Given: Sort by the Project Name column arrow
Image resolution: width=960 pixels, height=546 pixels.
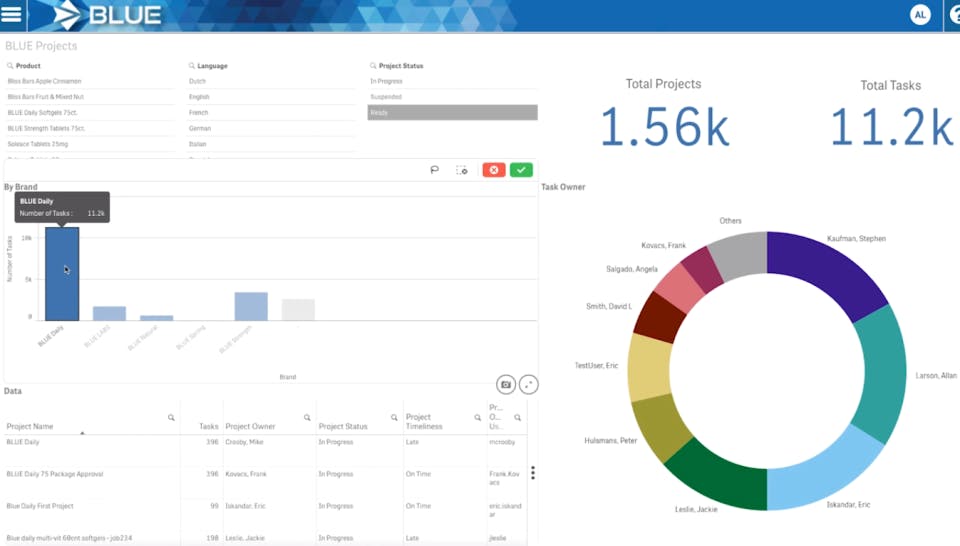Looking at the screenshot, I should (82, 433).
